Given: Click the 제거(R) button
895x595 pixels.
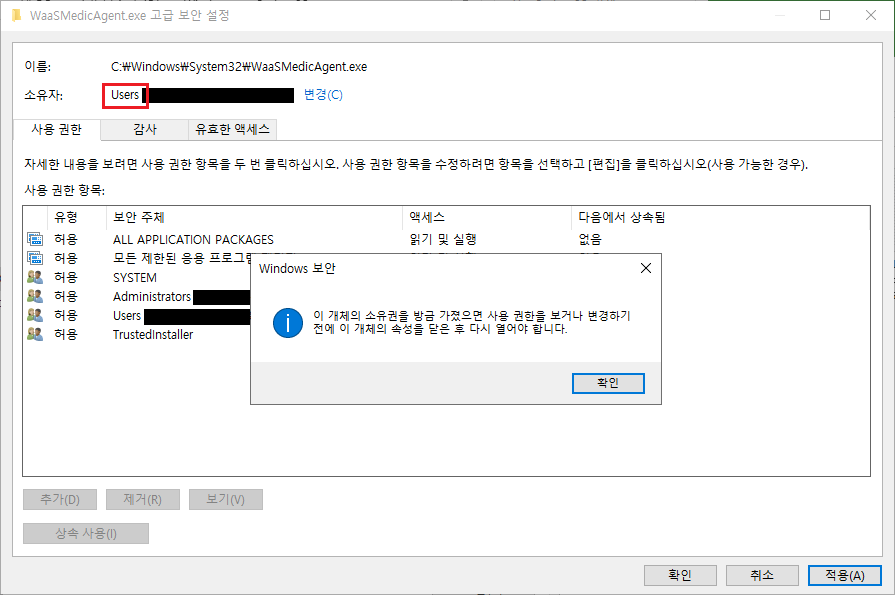Looking at the screenshot, I should [x=143, y=500].
